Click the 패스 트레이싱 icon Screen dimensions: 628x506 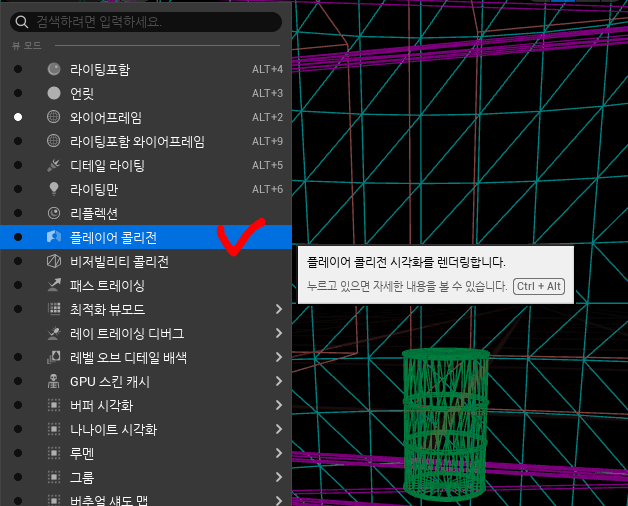[54, 285]
